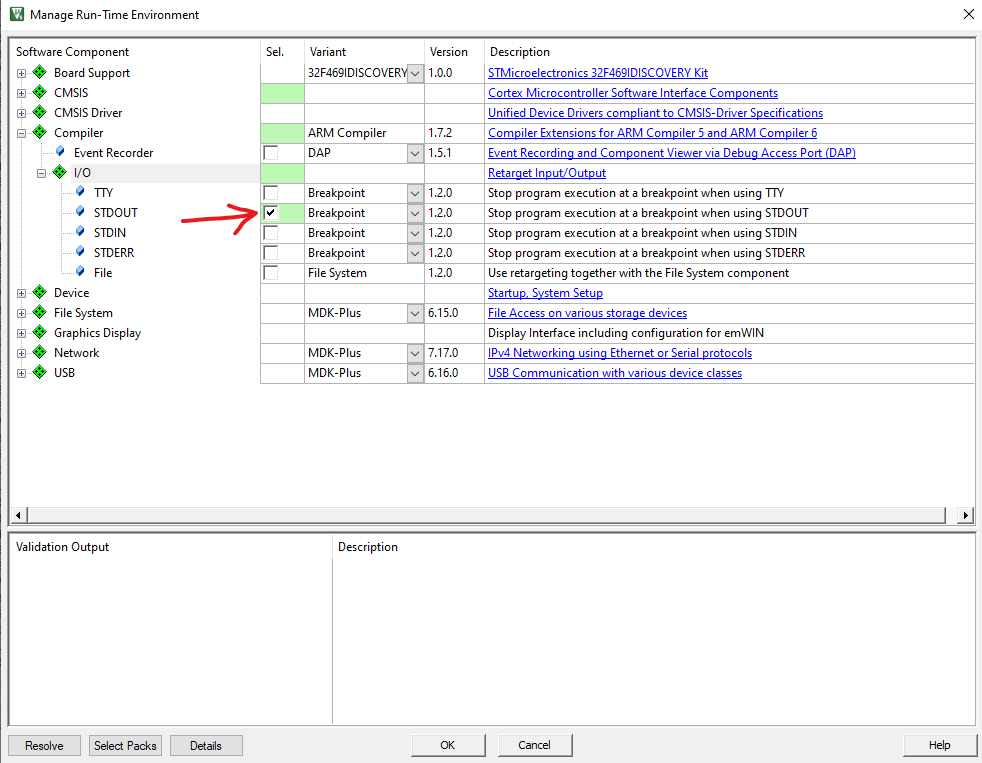
Task: Enable the Event Recorder checkbox
Action: tap(271, 153)
